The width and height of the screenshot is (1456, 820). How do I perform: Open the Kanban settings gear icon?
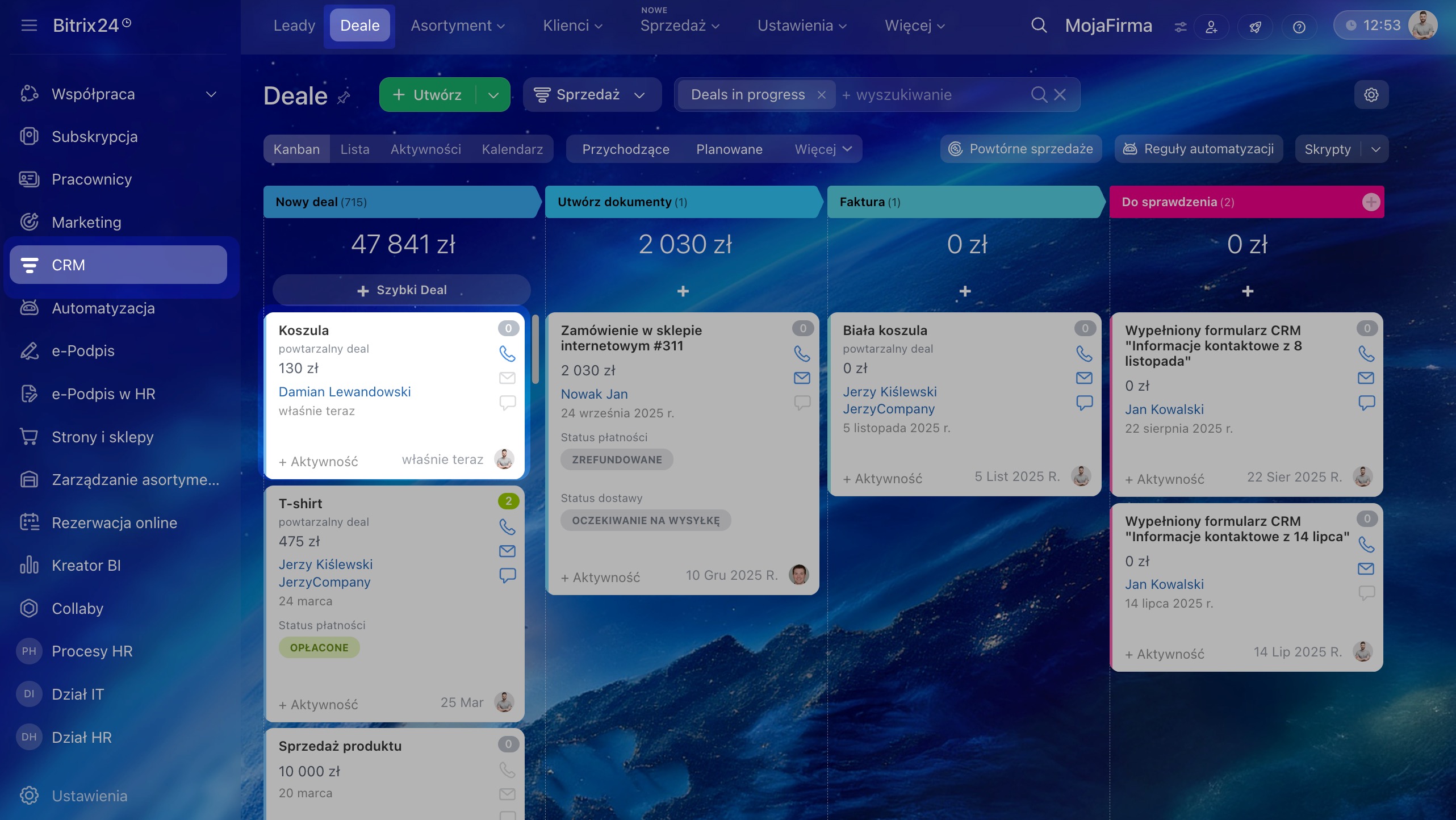coord(1371,95)
